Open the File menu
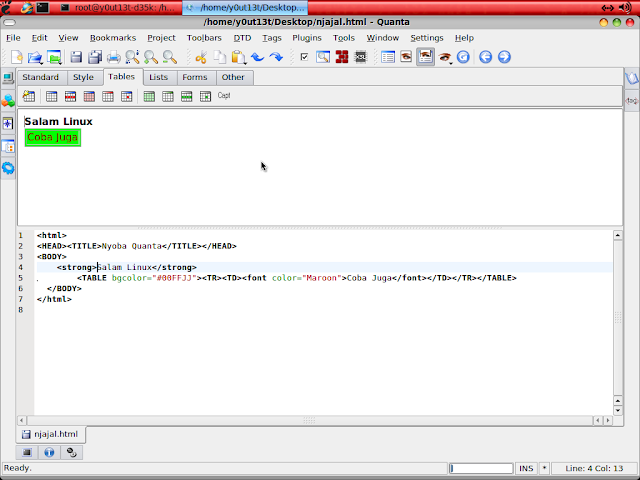 click(x=13, y=38)
